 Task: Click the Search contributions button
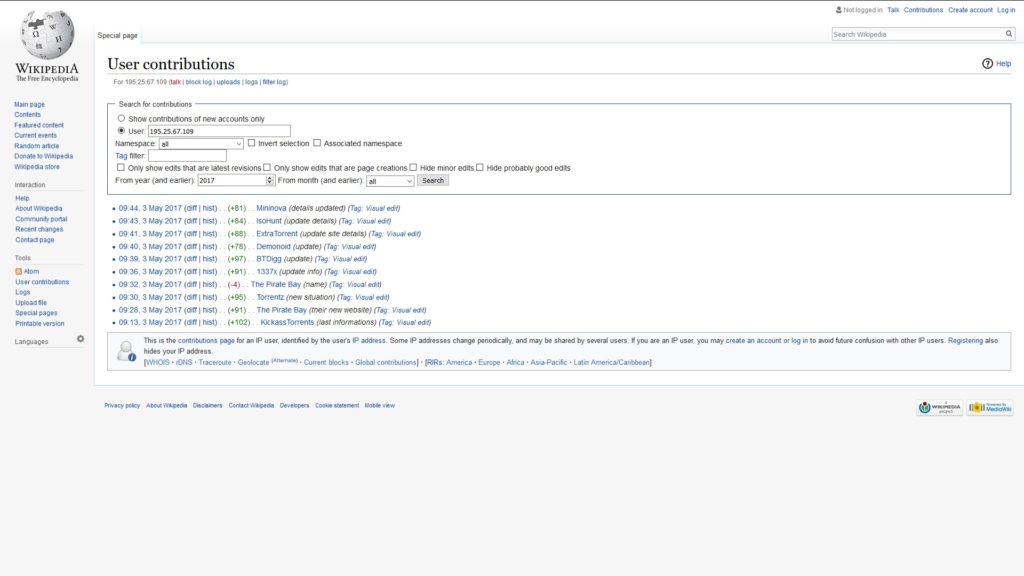point(432,180)
